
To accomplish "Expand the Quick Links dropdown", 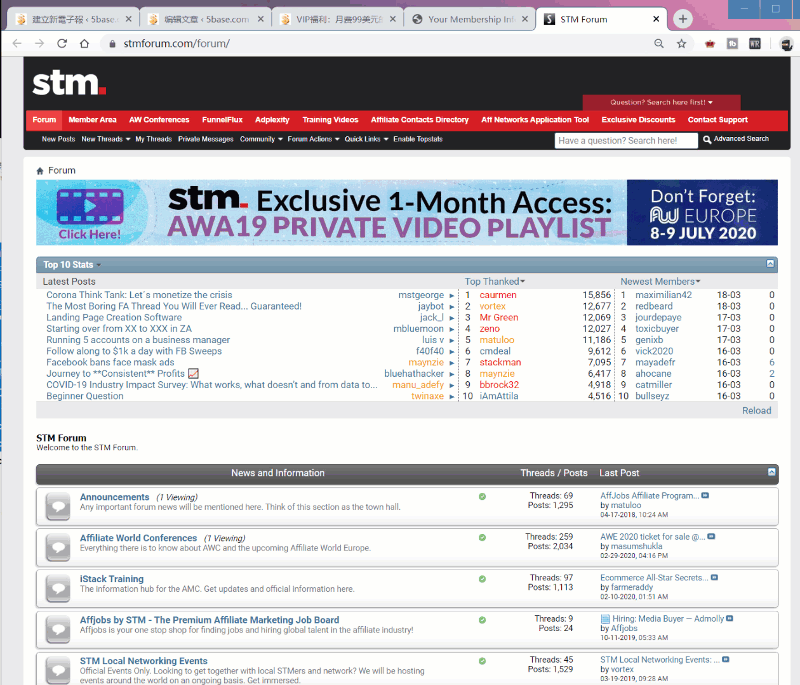I will [x=386, y=139].
